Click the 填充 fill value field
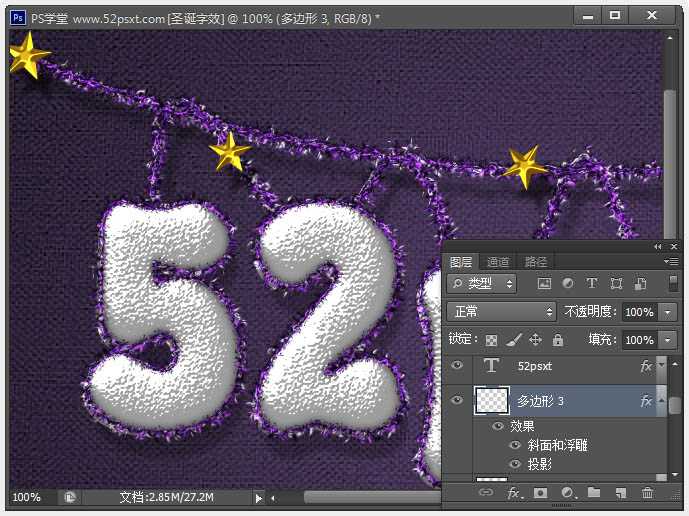This screenshot has width=689, height=516. [640, 340]
